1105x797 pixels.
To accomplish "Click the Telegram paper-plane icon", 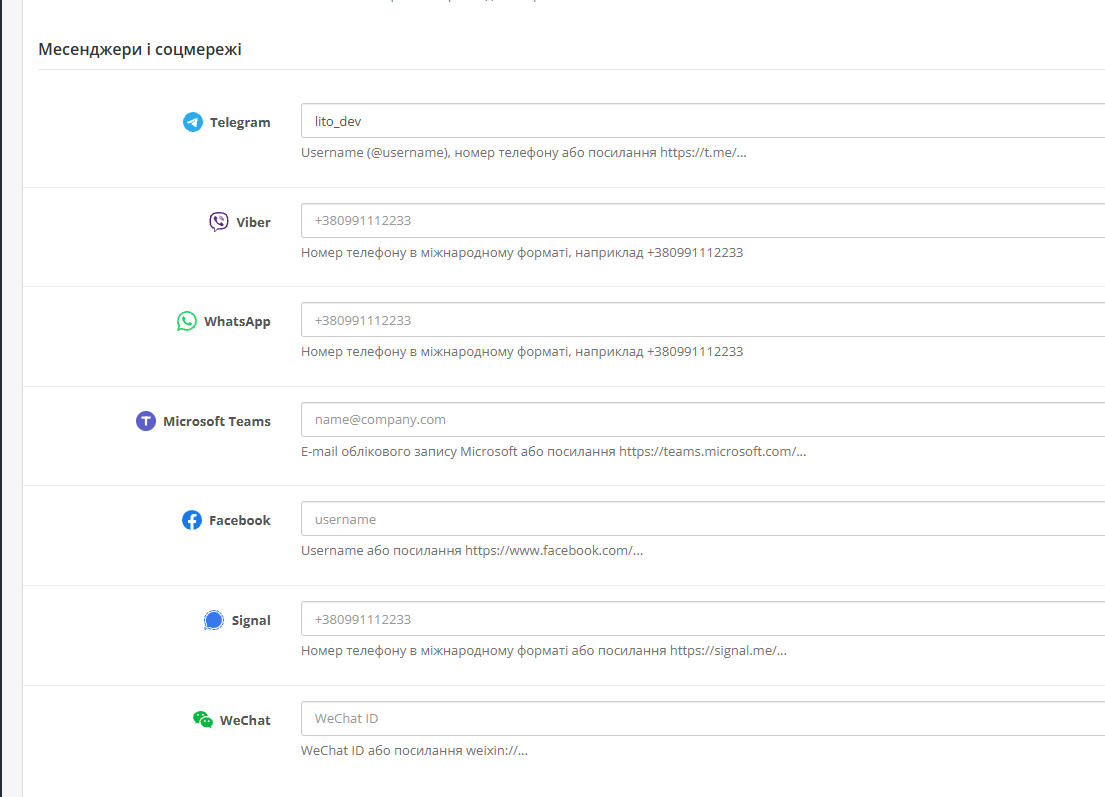I will (x=192, y=122).
